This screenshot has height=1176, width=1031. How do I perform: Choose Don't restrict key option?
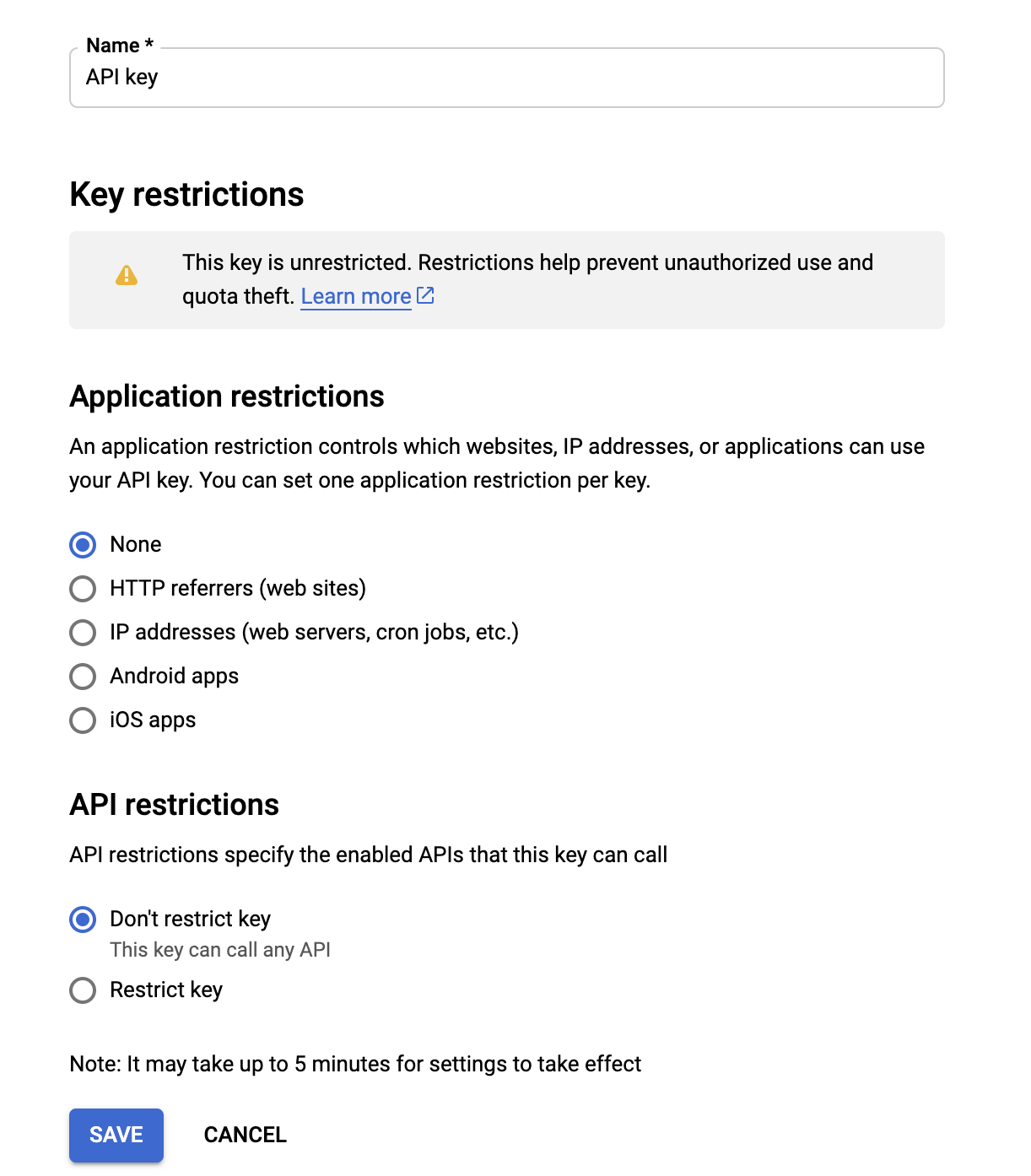coord(82,920)
